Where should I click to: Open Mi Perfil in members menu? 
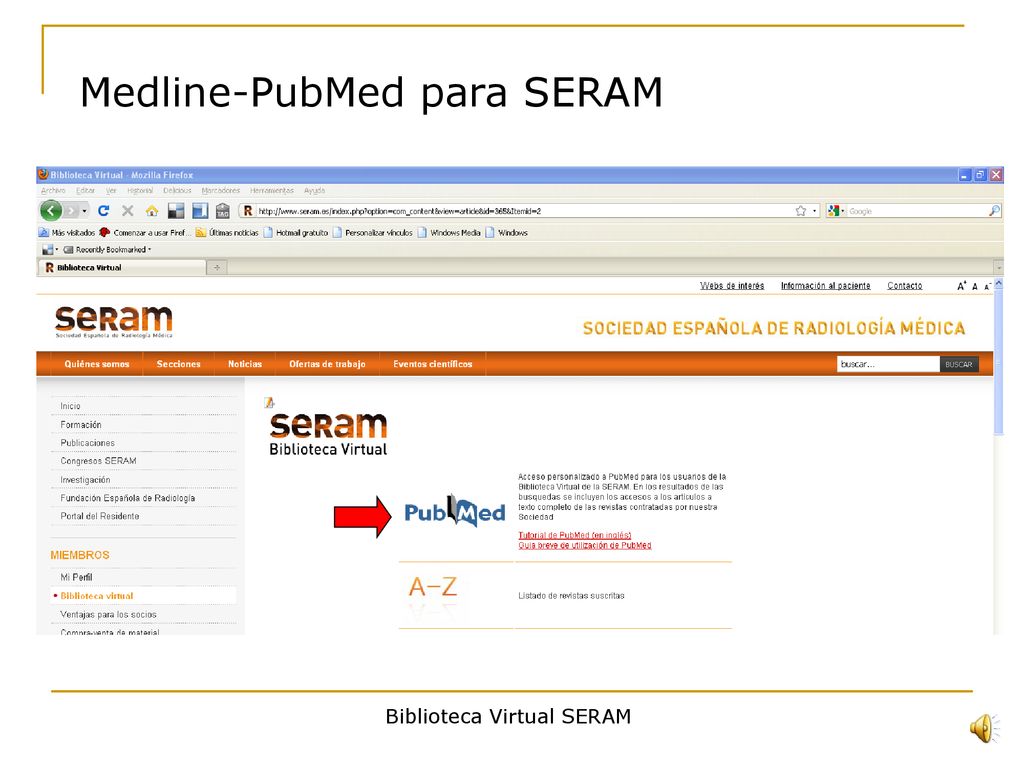[x=76, y=577]
